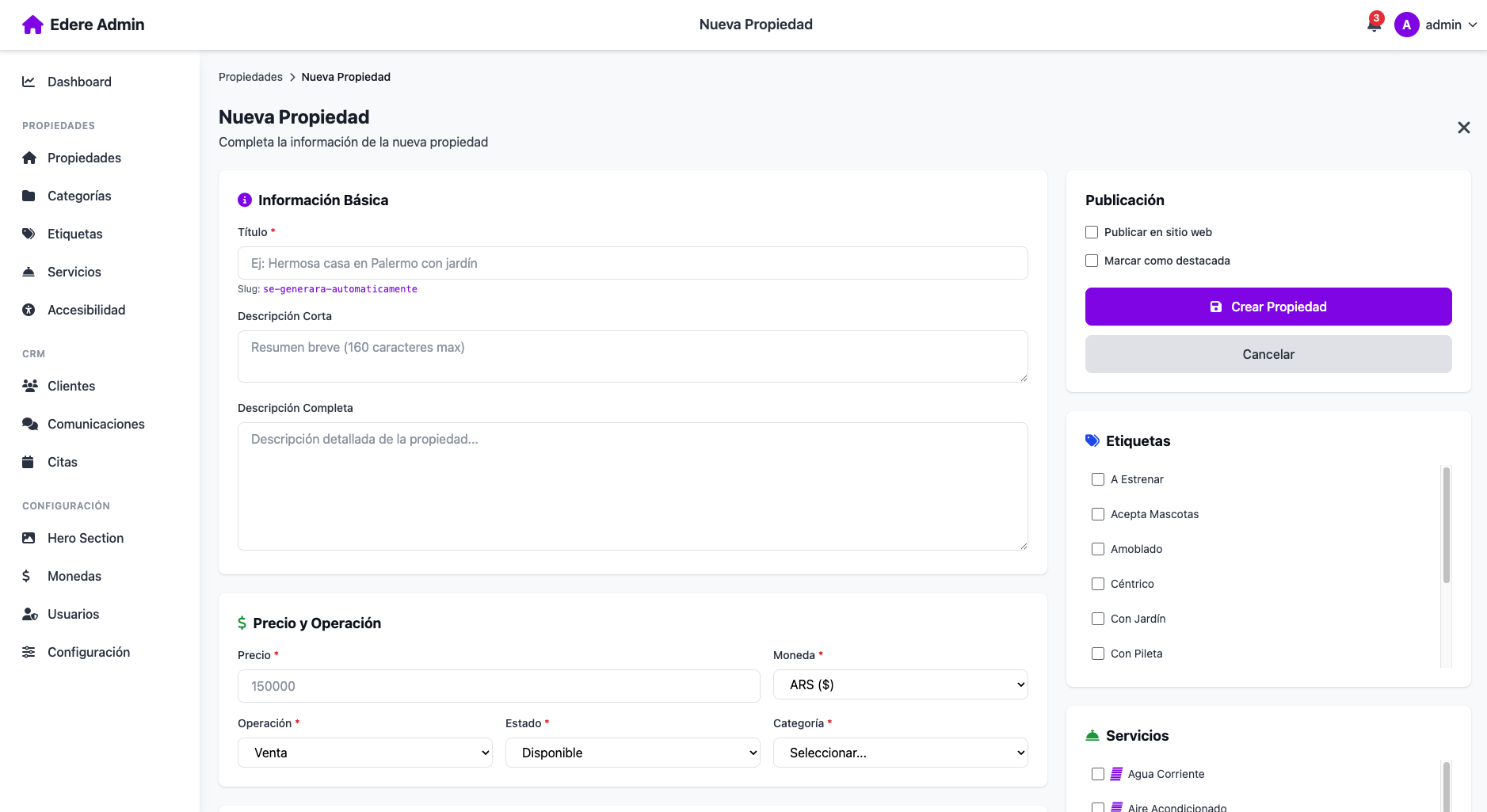Click the Edere Admin home logo icon
Viewport: 1487px width, 812px height.
[32, 25]
